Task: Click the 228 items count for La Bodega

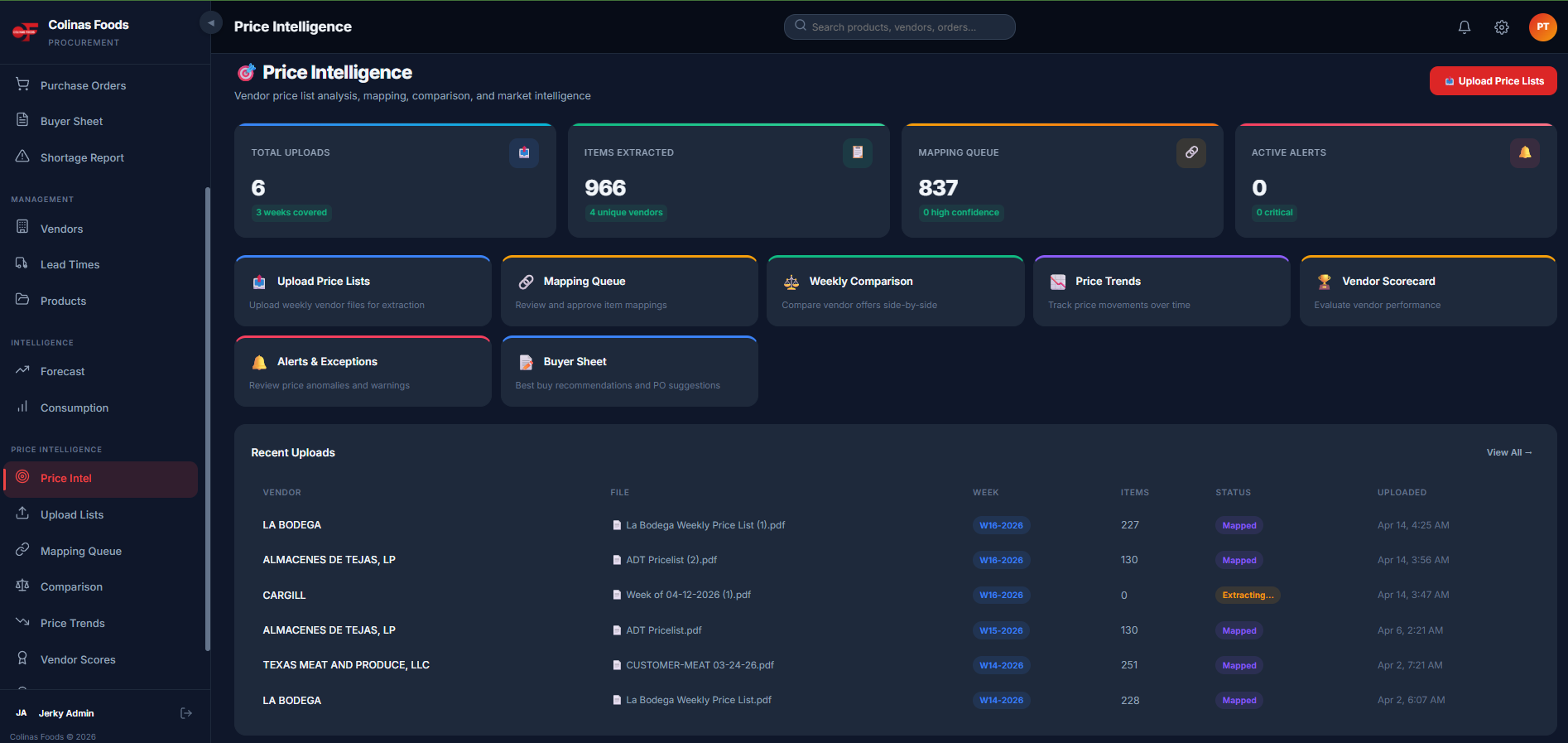Action: pos(1130,701)
